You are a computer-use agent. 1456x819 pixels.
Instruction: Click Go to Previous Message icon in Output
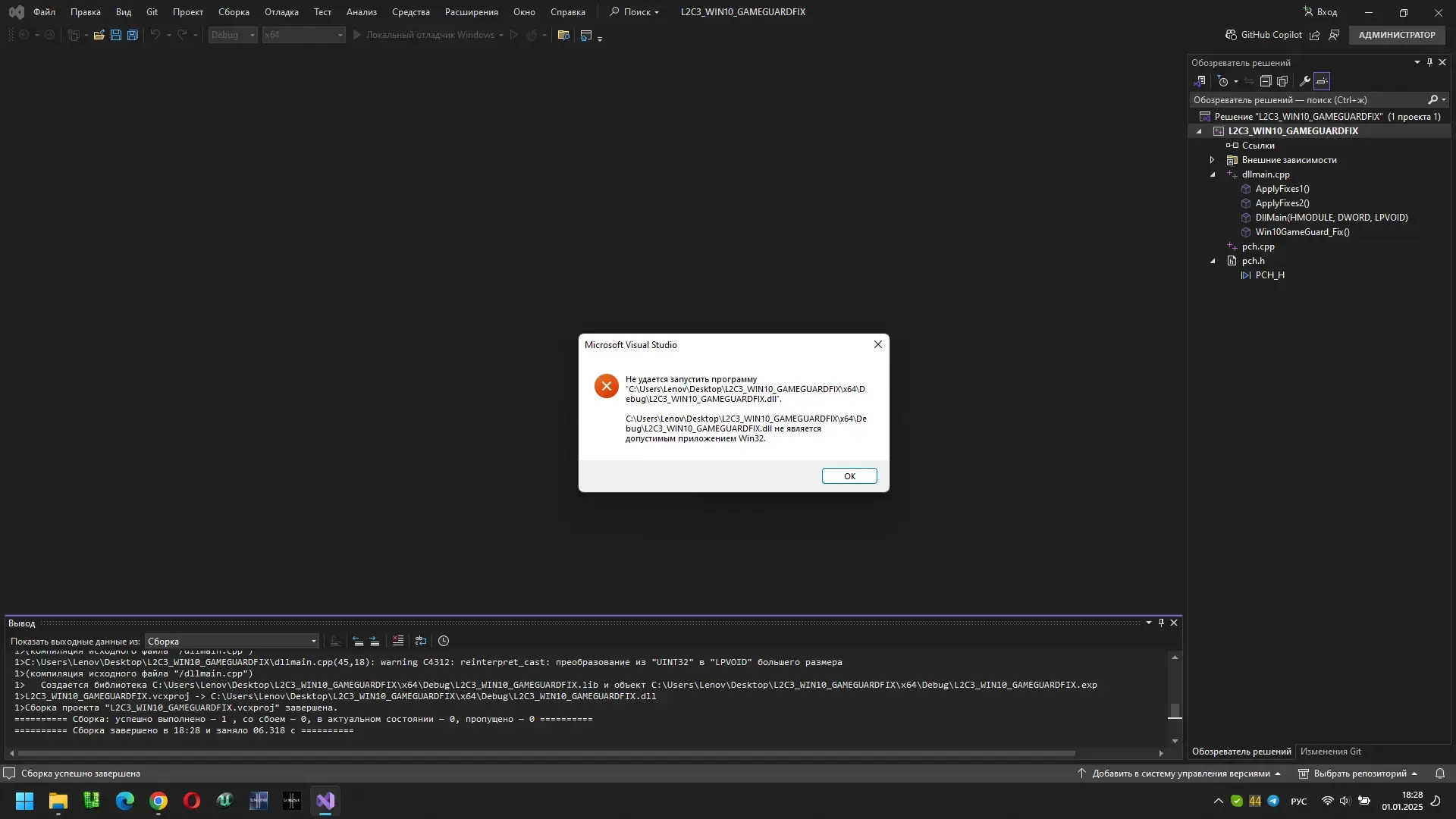pos(358,642)
